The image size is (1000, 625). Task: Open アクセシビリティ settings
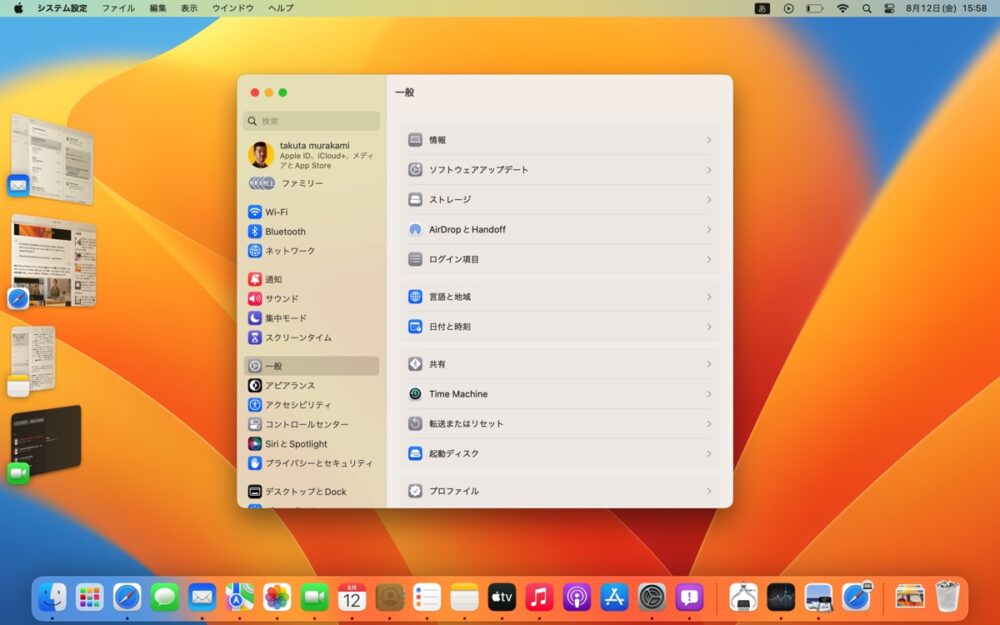297,405
